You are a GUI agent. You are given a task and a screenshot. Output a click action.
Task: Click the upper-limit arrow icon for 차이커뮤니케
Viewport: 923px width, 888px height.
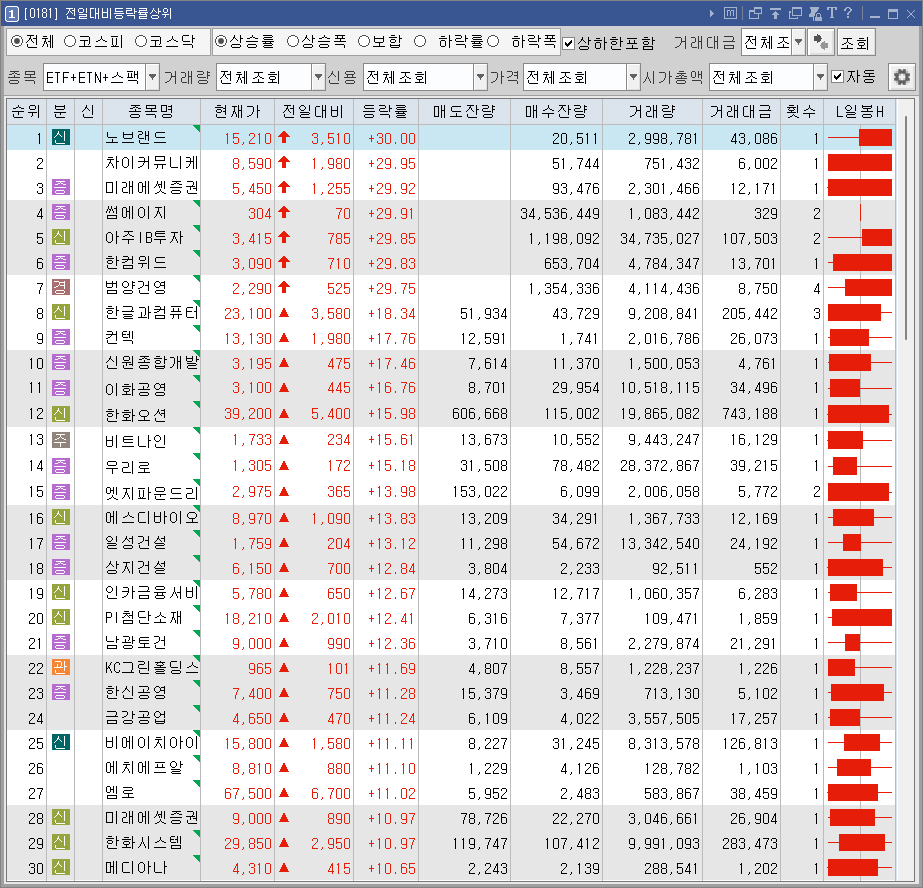[284, 162]
